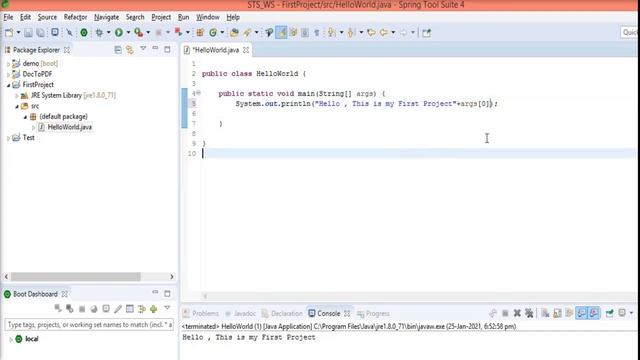The width and height of the screenshot is (640, 360).
Task: Click right scroll arrow in Package Explorer
Action: pyautogui.click(x=172, y=277)
